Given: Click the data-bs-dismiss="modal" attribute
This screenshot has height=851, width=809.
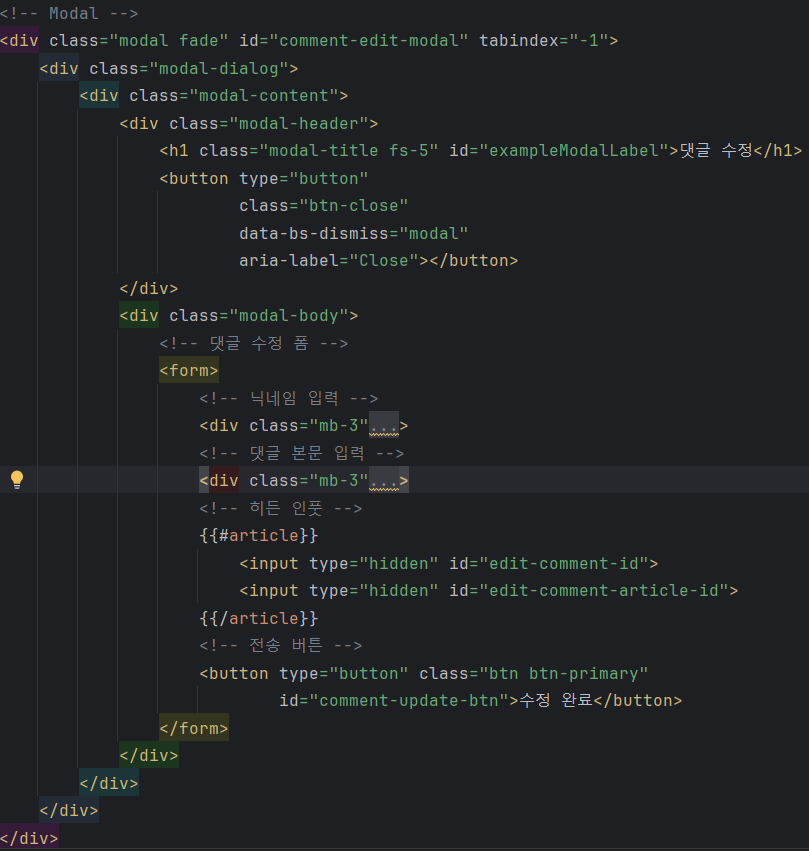Looking at the screenshot, I should pyautogui.click(x=353, y=233).
